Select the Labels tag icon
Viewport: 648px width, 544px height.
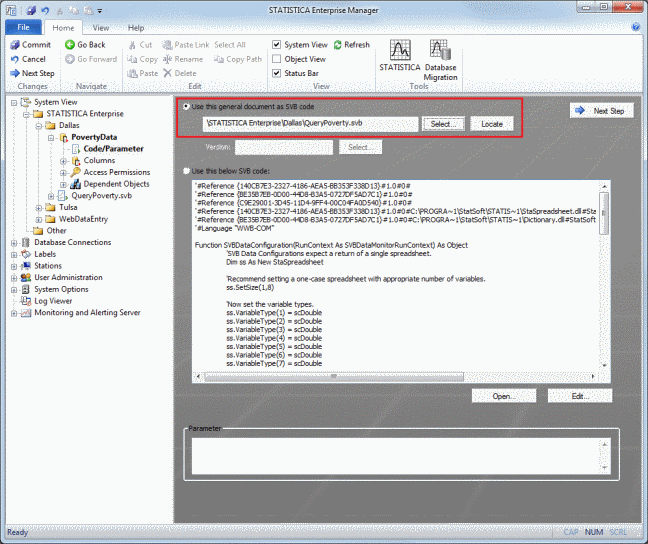(x=26, y=254)
